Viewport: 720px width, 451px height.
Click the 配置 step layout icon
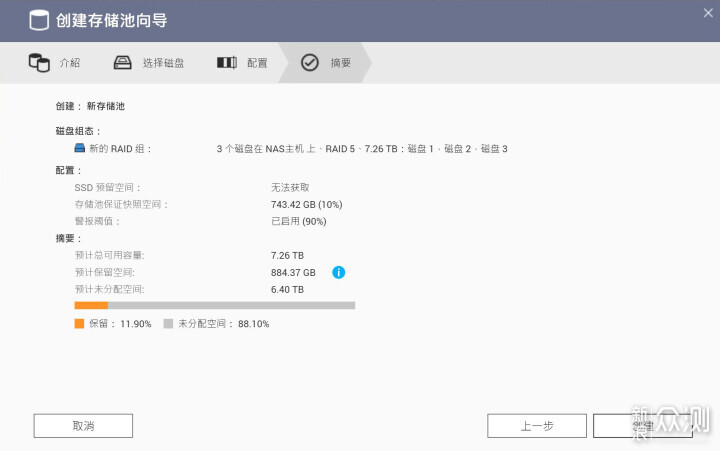tap(227, 62)
